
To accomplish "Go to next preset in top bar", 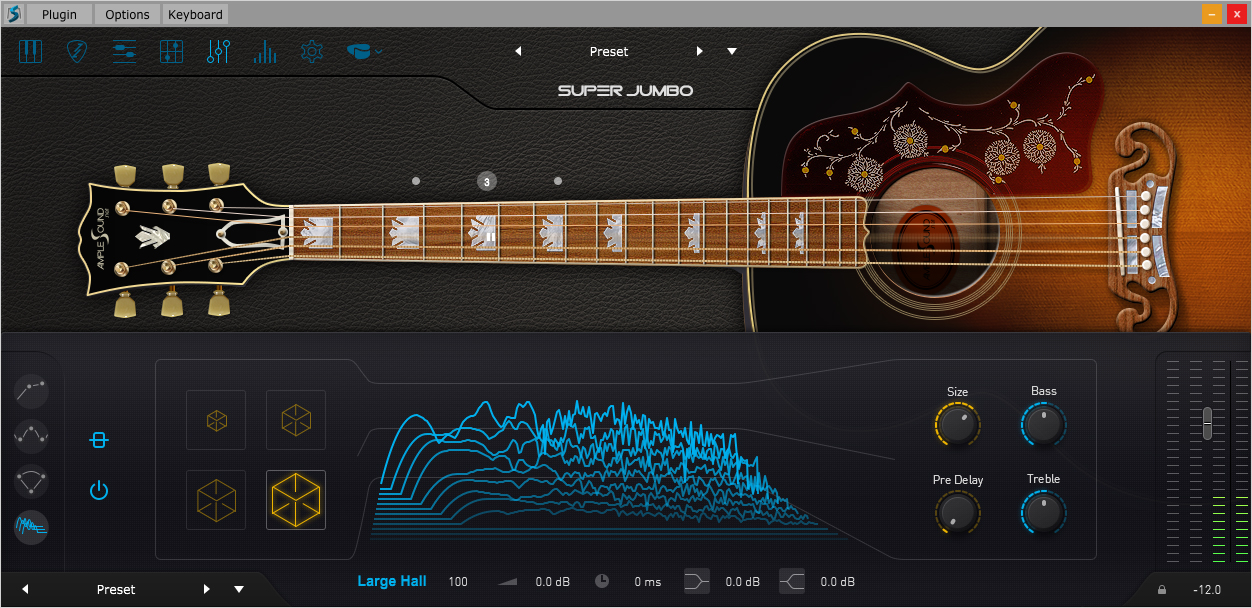I will click(x=699, y=51).
